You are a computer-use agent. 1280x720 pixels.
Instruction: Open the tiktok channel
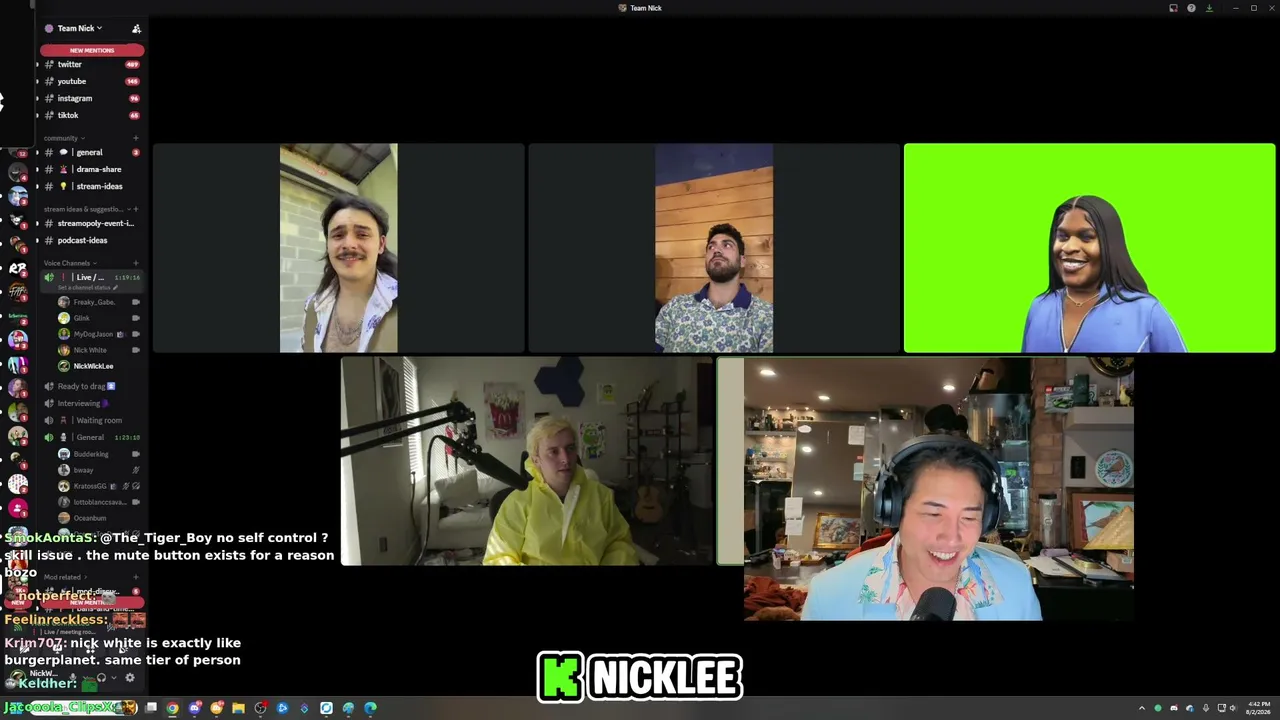[x=90, y=115]
